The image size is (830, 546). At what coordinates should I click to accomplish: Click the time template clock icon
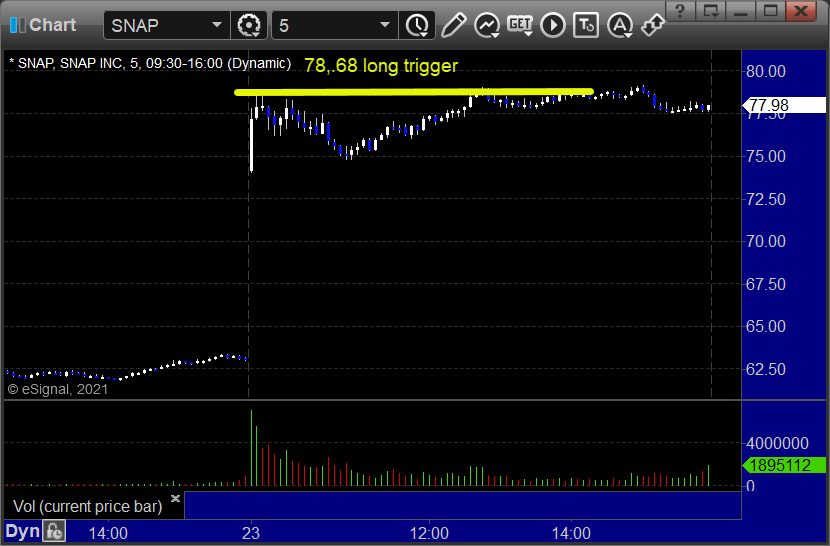pos(418,25)
